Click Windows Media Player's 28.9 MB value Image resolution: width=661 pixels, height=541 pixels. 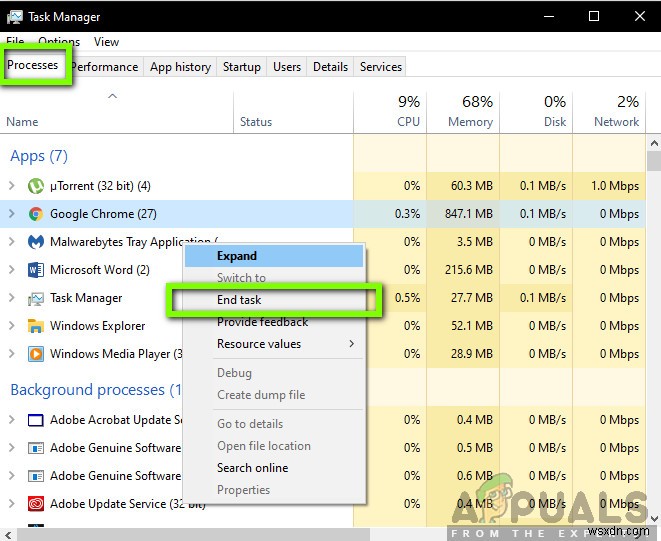[x=472, y=353]
